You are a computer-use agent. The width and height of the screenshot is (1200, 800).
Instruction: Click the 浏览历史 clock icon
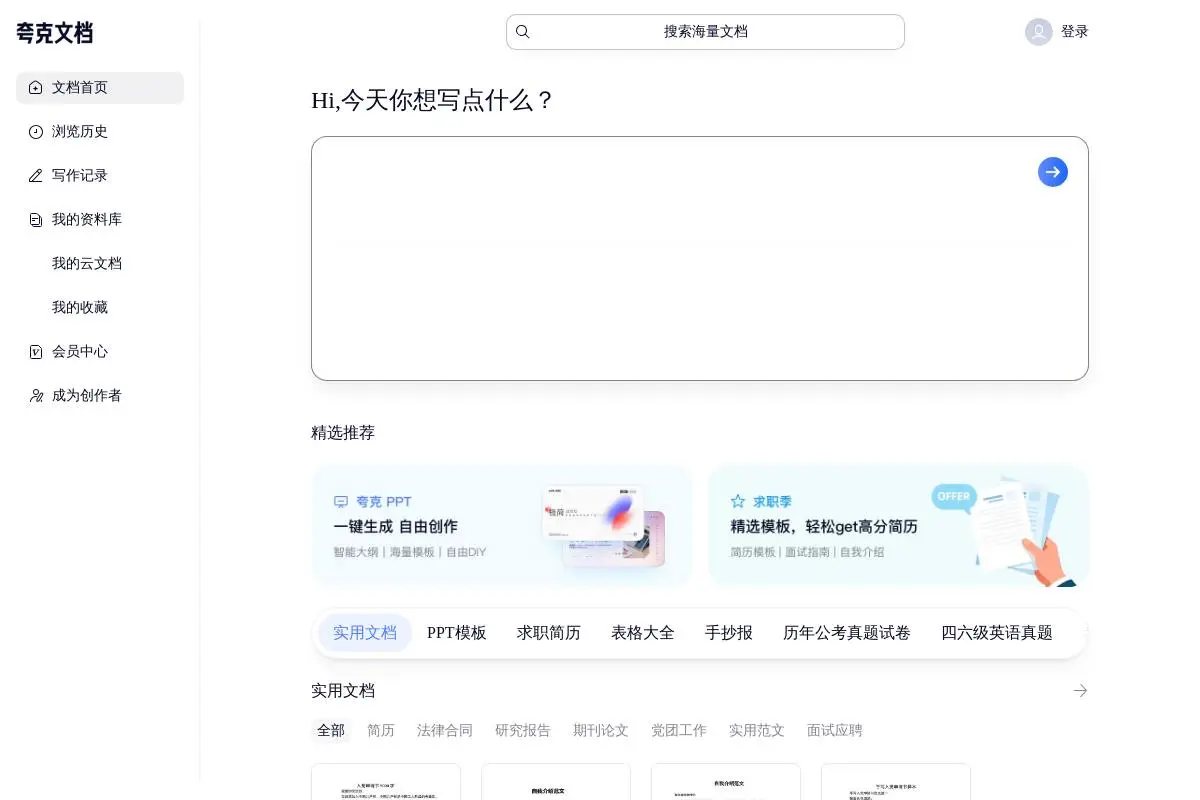click(36, 132)
